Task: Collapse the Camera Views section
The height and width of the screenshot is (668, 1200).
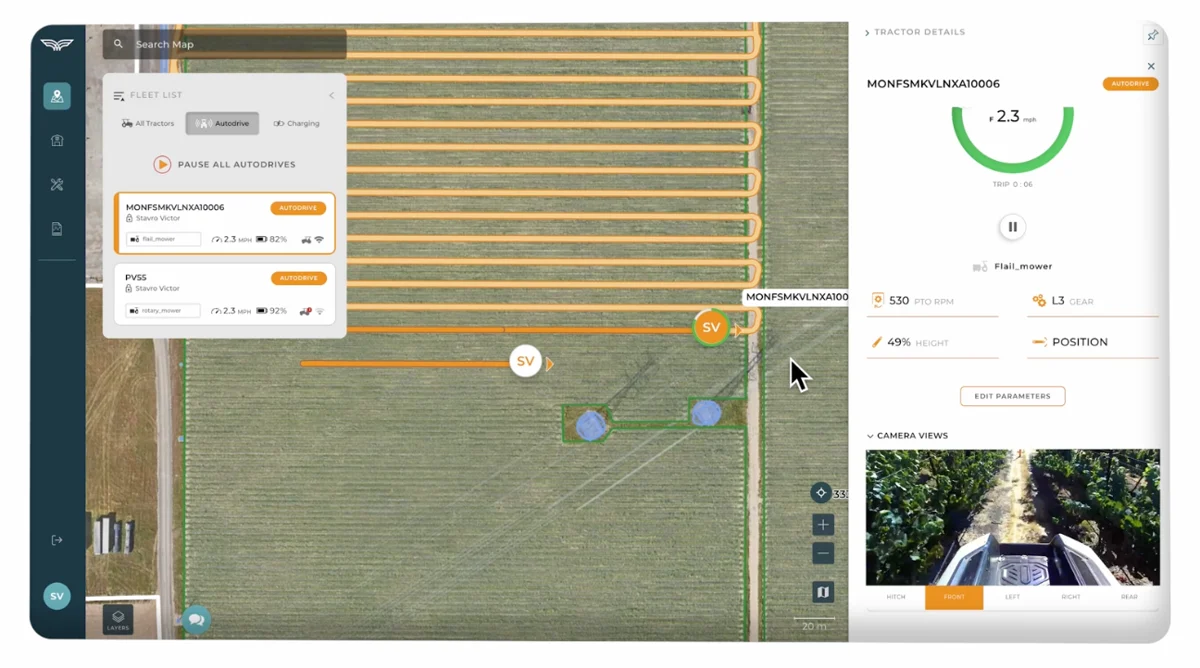Action: pyautogui.click(x=870, y=436)
